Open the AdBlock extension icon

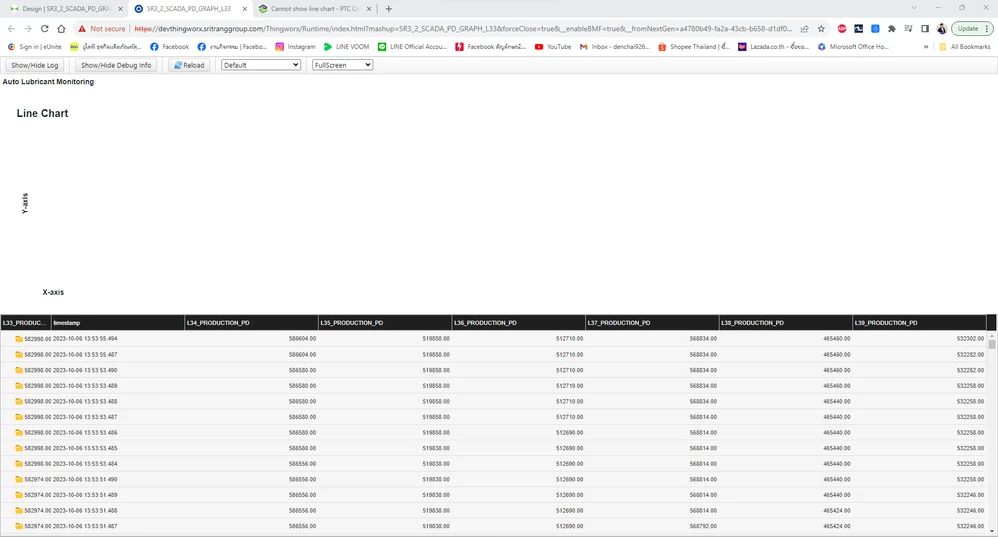coord(842,29)
